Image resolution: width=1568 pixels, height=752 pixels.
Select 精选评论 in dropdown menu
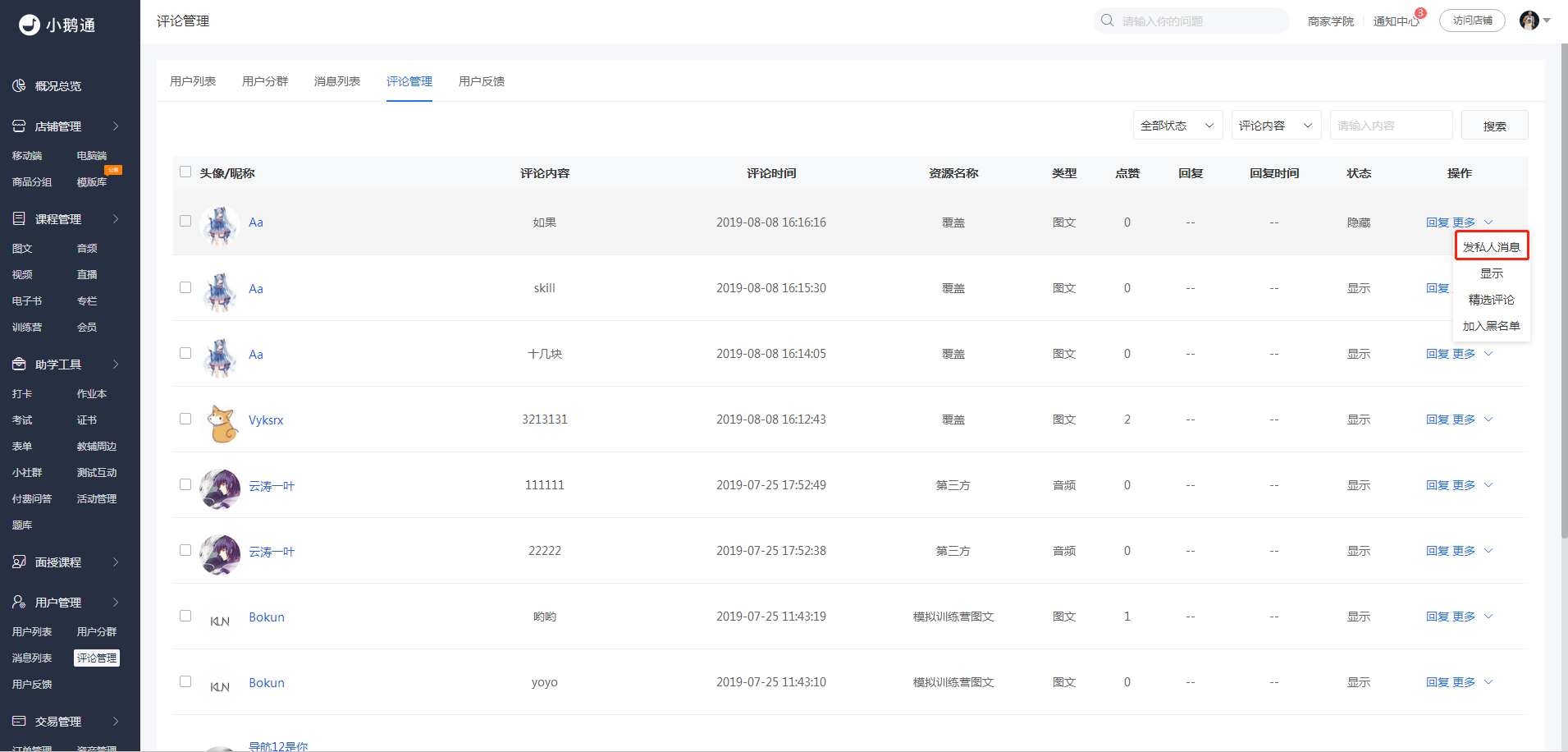[1492, 300]
